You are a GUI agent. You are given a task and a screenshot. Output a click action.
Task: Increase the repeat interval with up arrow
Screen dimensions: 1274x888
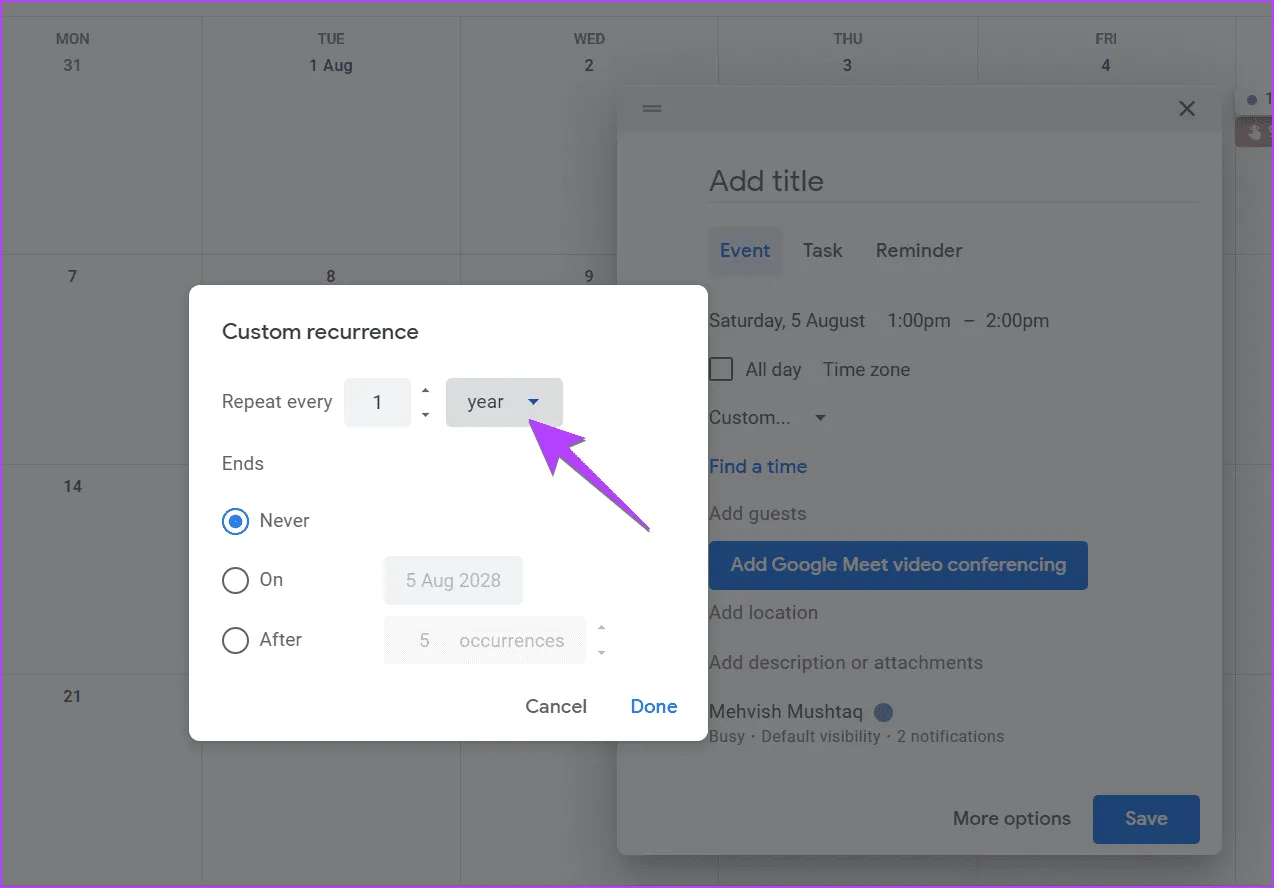426,390
